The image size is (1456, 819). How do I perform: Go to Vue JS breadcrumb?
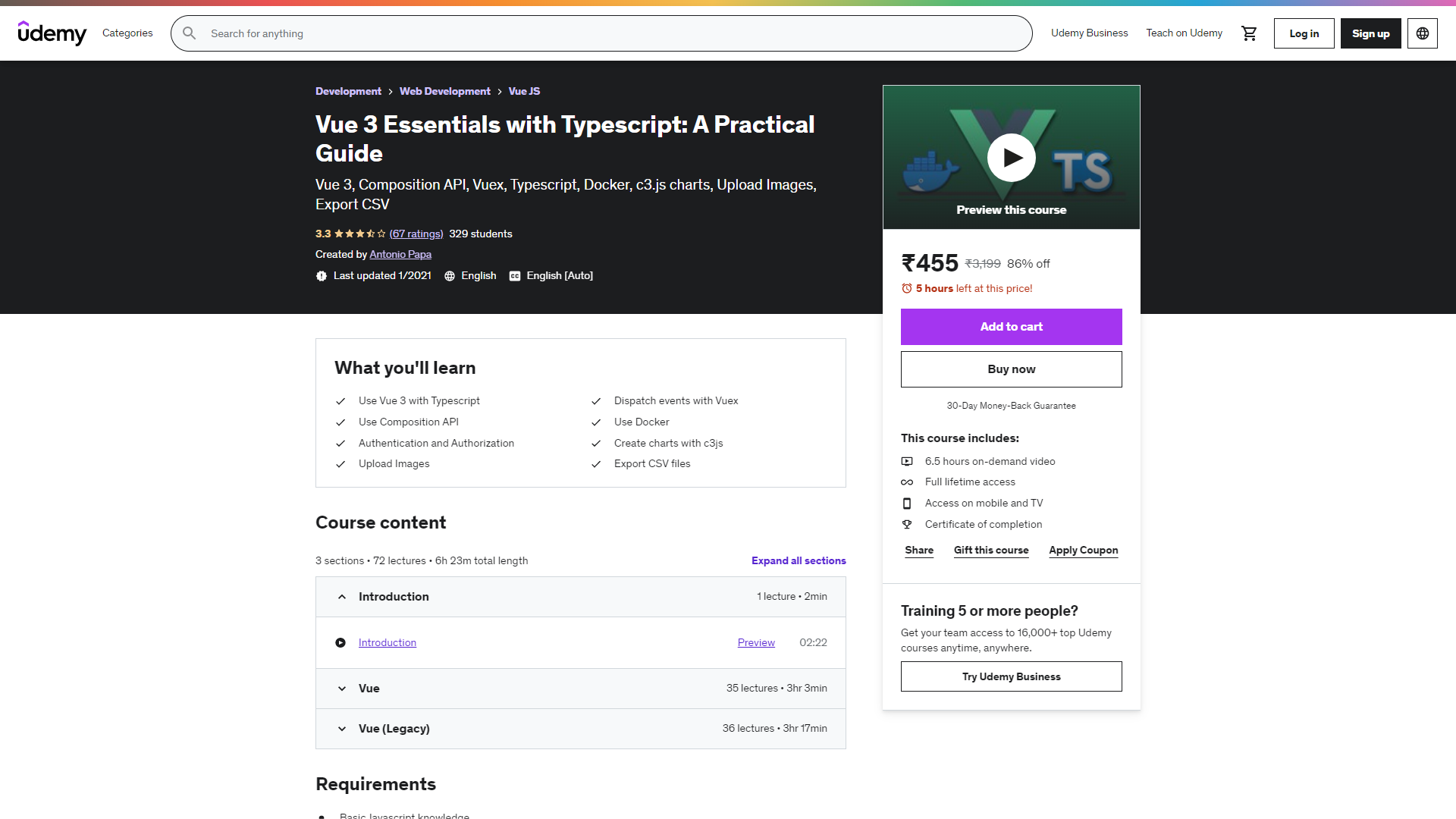pyautogui.click(x=524, y=91)
